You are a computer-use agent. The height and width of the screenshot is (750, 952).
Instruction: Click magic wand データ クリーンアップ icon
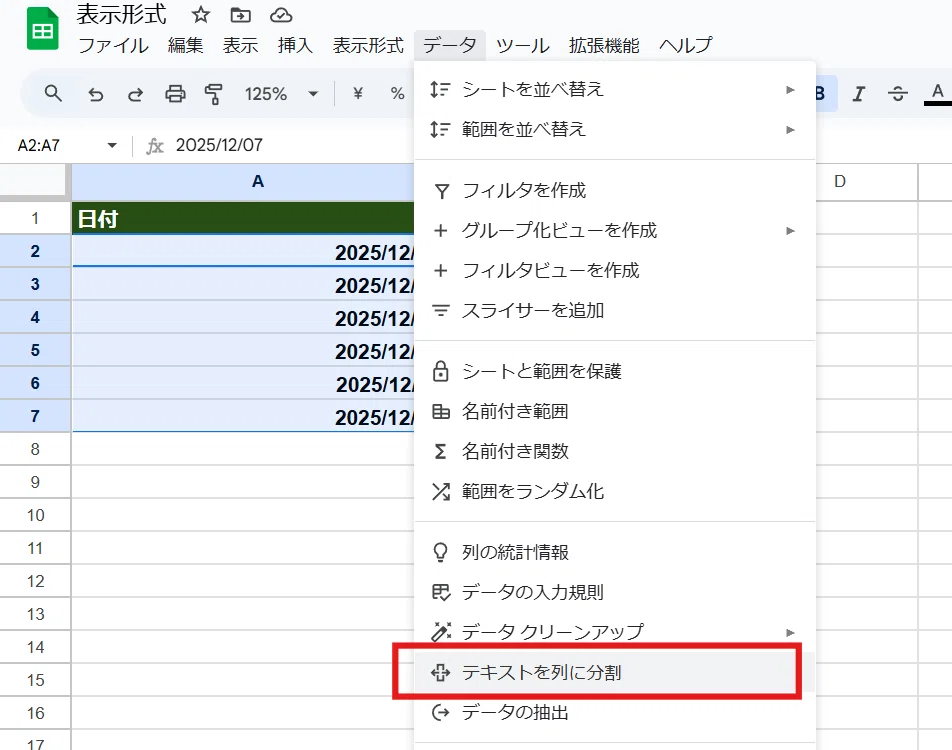pyautogui.click(x=441, y=632)
